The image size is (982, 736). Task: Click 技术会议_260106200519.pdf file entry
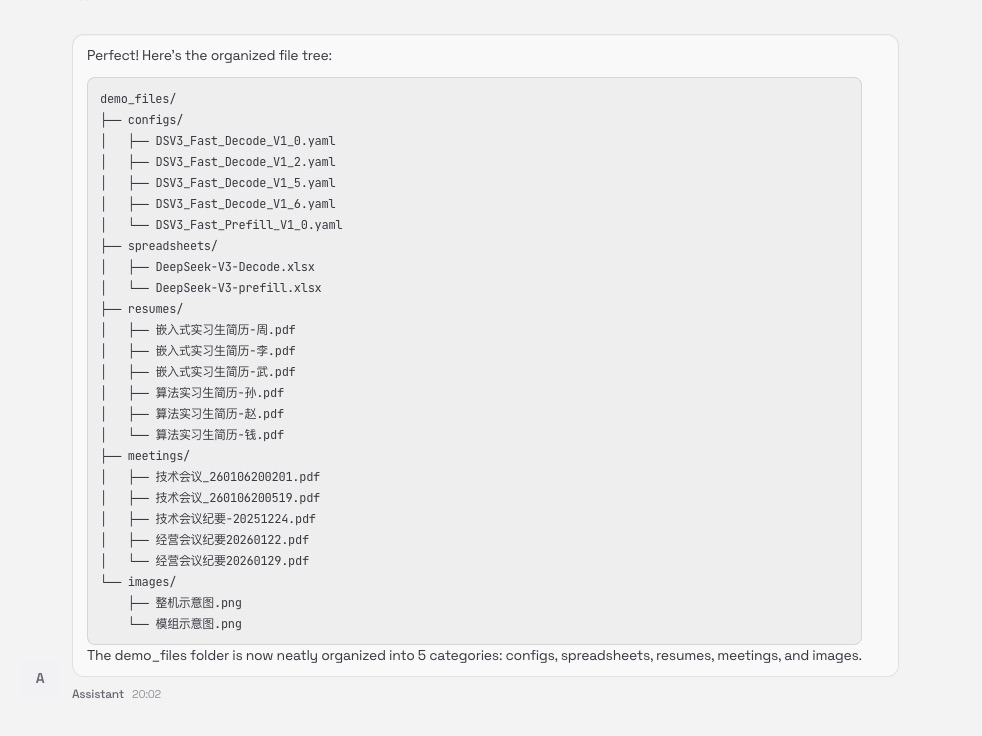[237, 498]
